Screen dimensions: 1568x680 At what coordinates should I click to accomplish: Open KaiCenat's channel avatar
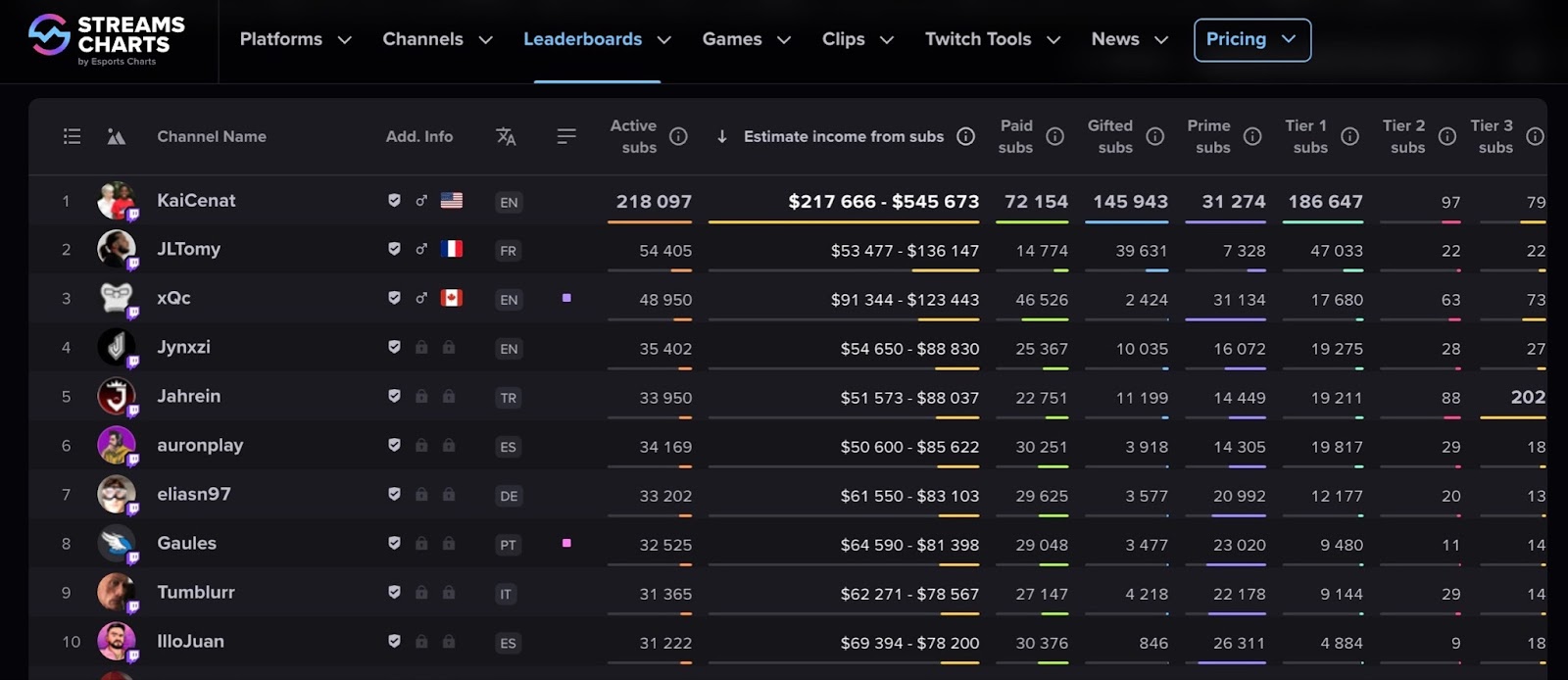[x=117, y=201]
